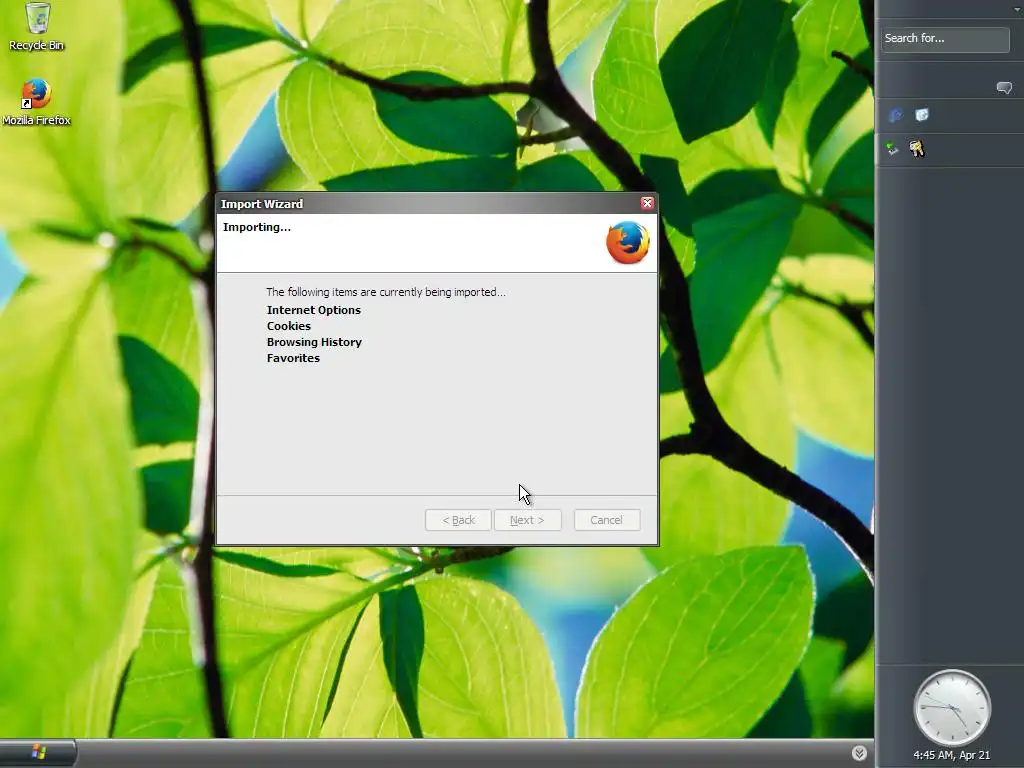
Task: Click the Back button in wizard
Action: coord(458,520)
